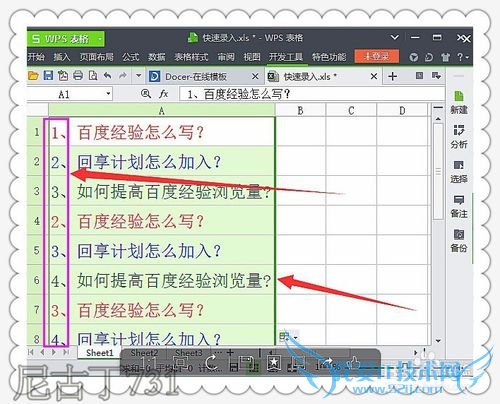
Task: Click the 分析 sidebar icon
Action: tap(459, 137)
